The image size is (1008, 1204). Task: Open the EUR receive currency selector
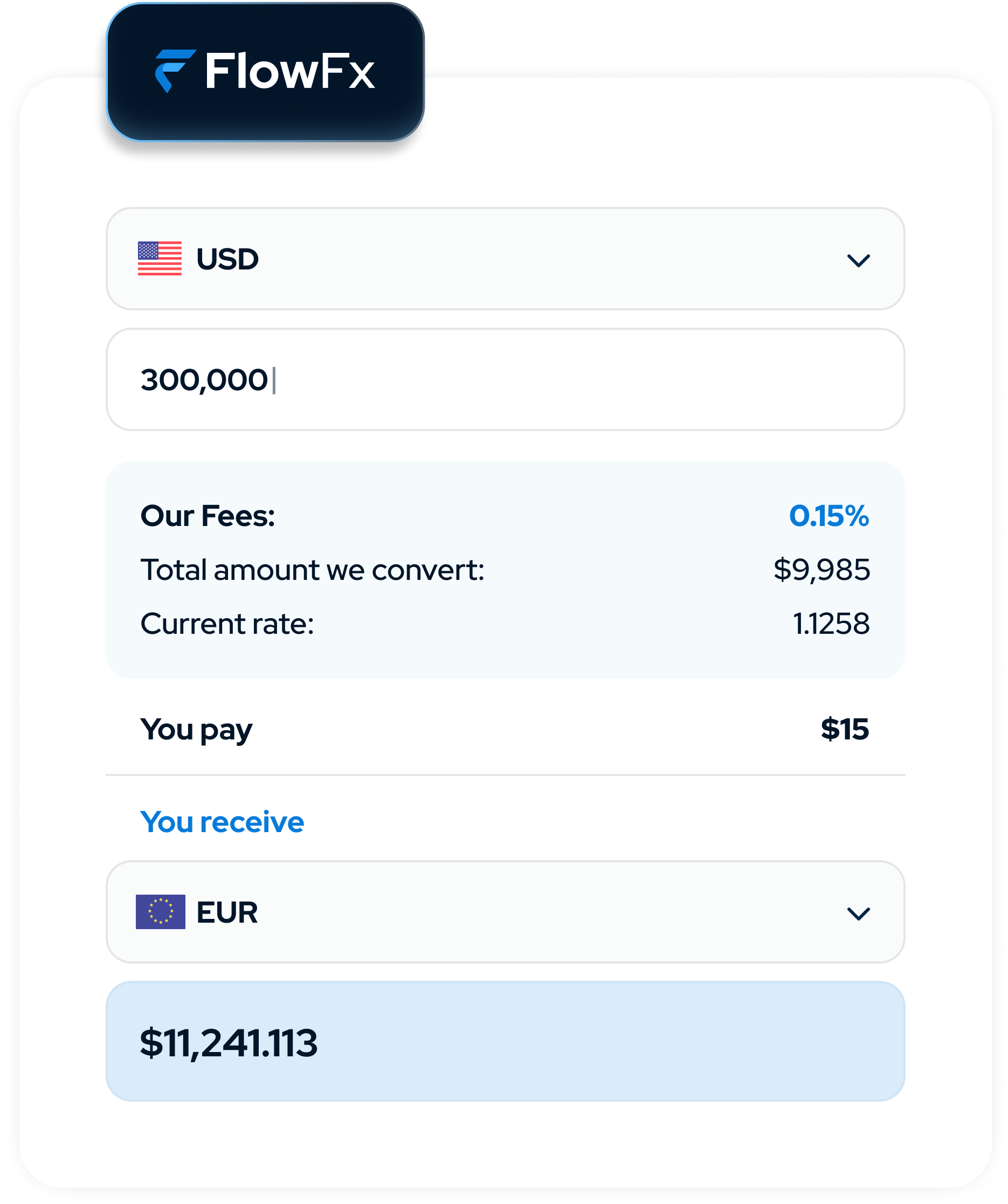pyautogui.click(x=505, y=911)
